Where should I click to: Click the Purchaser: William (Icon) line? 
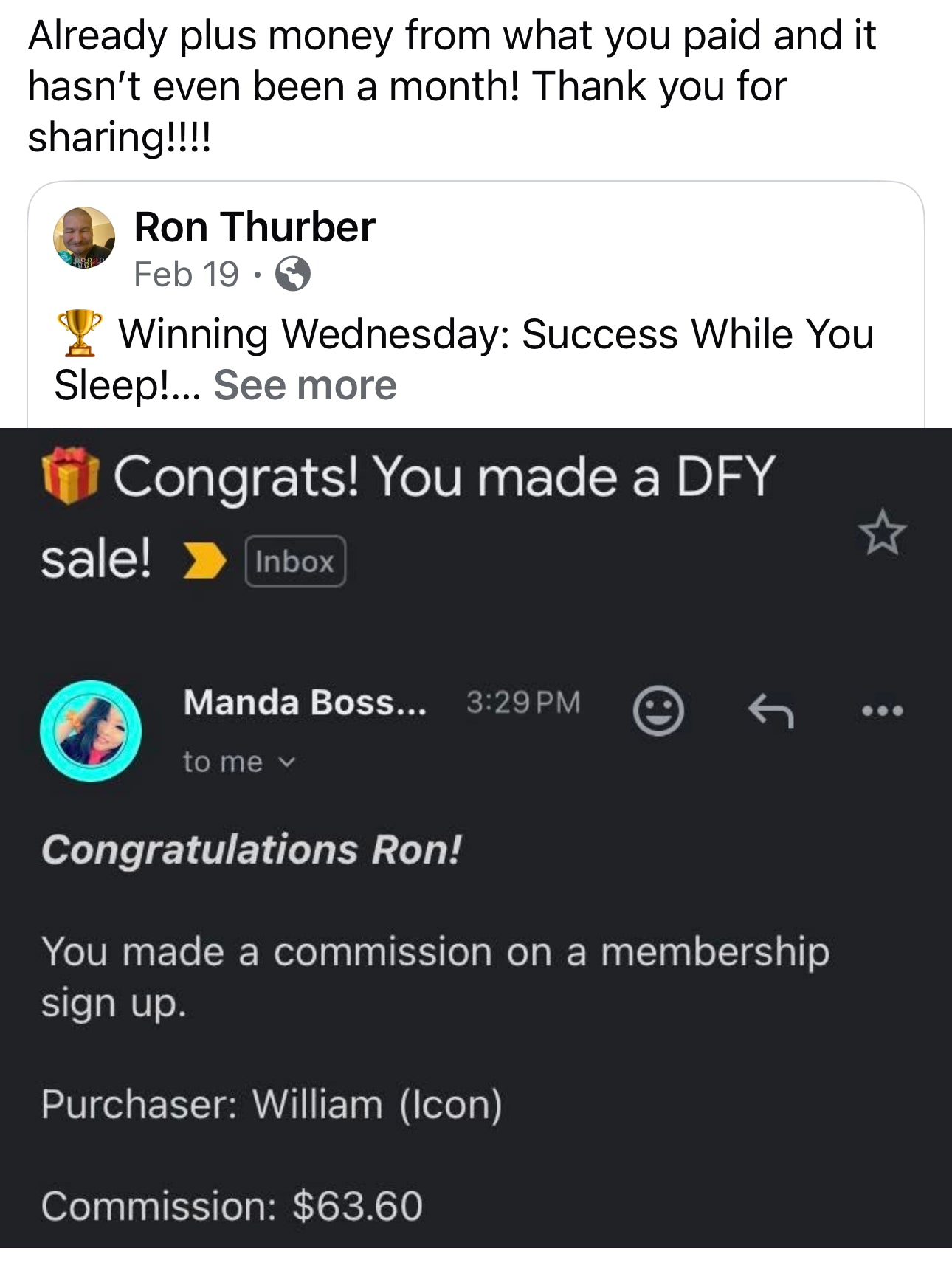coord(272,1104)
